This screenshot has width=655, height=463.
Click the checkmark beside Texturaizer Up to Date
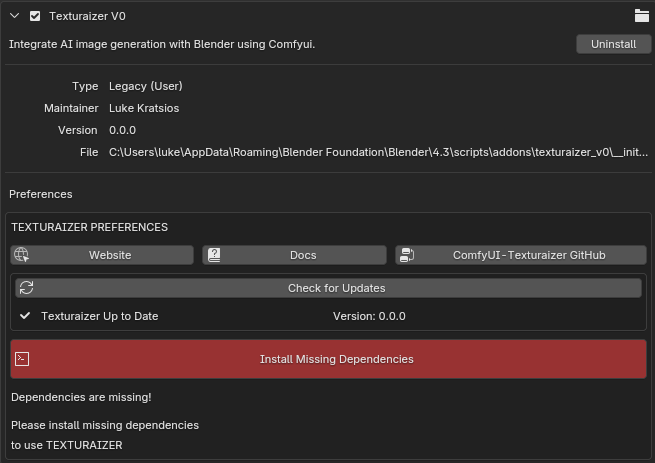click(25, 315)
